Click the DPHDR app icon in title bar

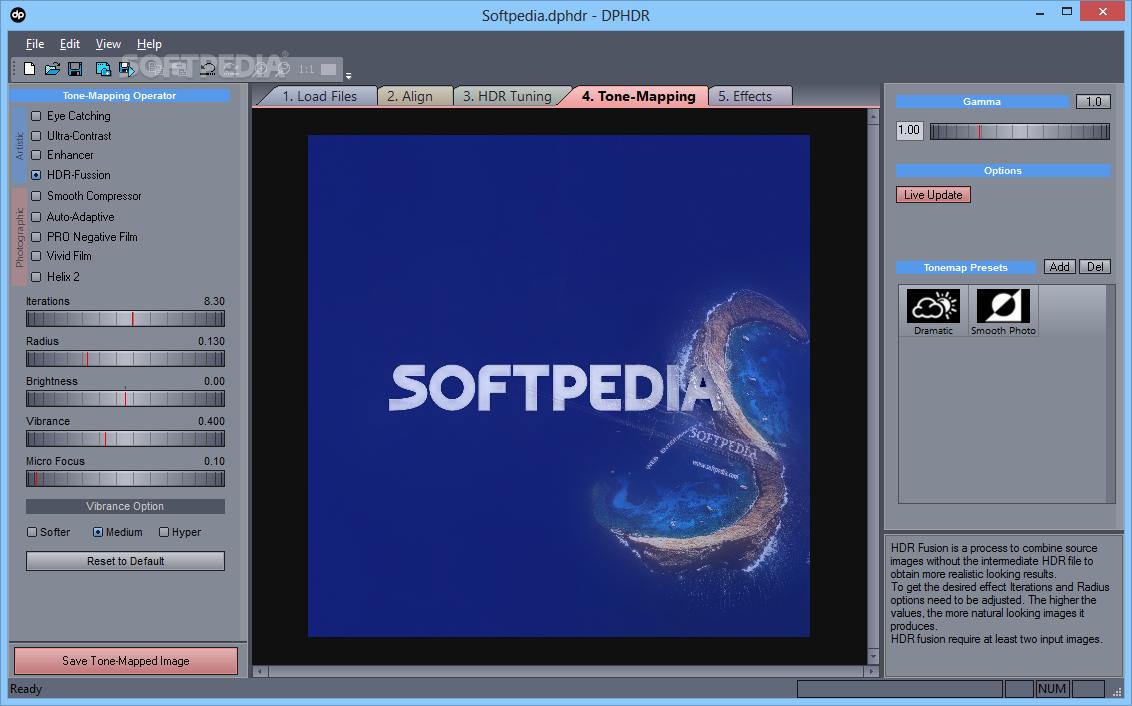click(17, 14)
